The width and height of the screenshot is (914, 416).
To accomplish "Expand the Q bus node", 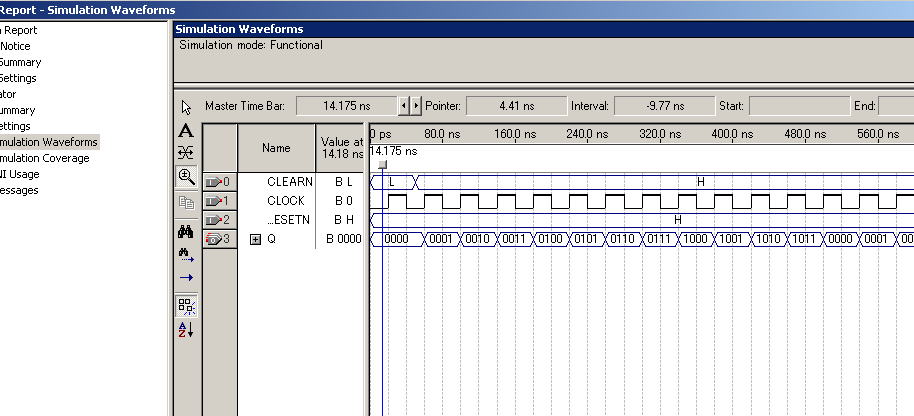I will pos(255,239).
